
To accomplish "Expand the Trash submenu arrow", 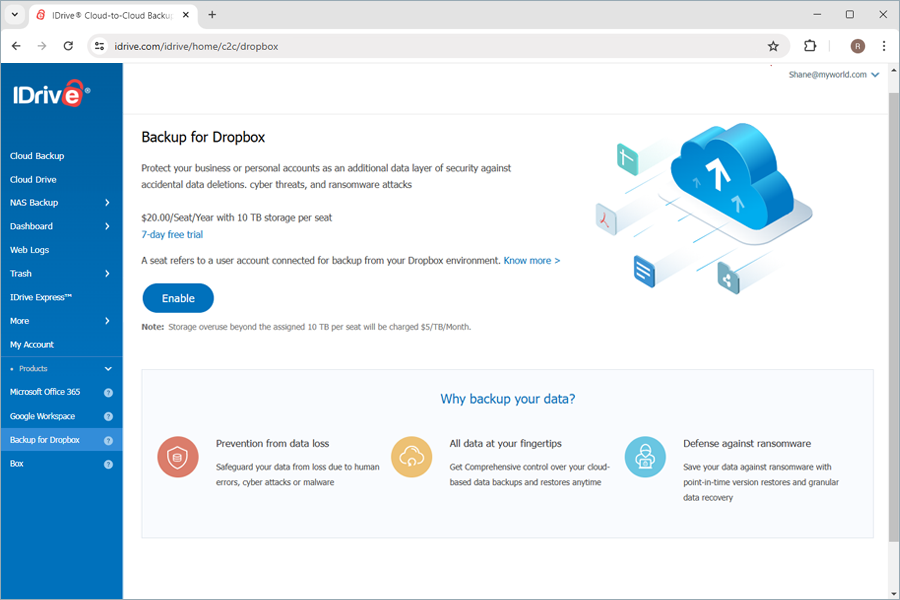I will click(x=107, y=274).
